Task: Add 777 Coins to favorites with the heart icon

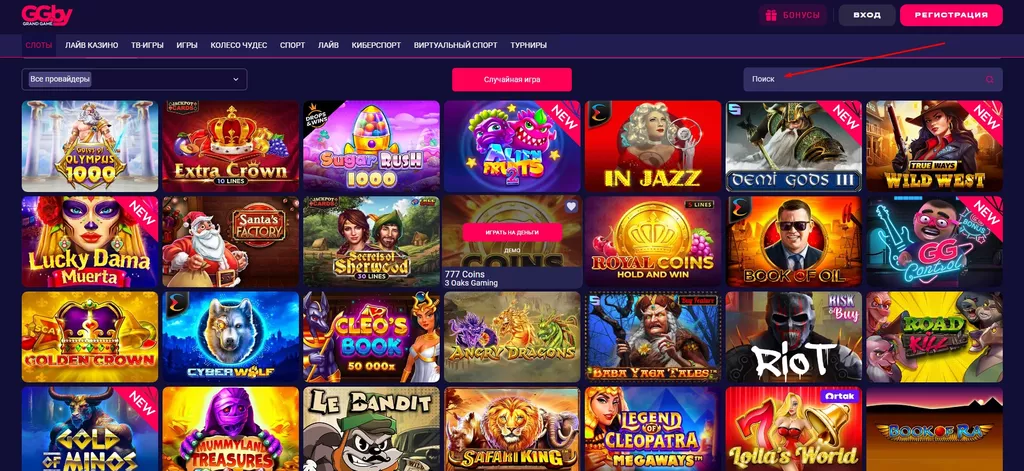Action: (x=571, y=206)
